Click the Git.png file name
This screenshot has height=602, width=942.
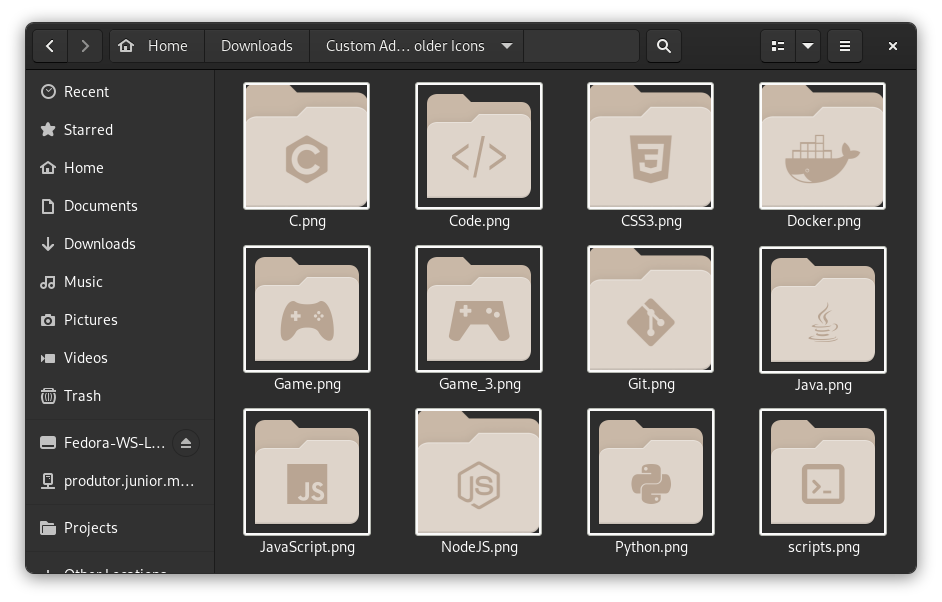click(x=651, y=384)
